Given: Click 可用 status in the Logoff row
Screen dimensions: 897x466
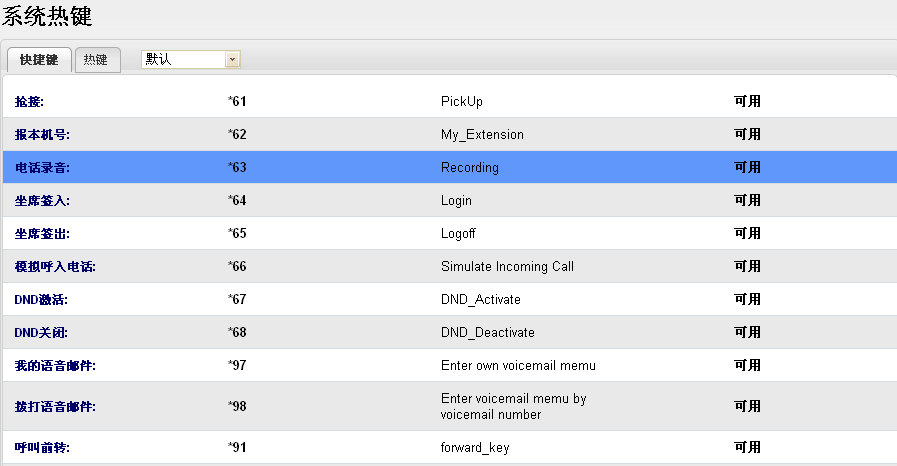Looking at the screenshot, I should pyautogui.click(x=747, y=234).
